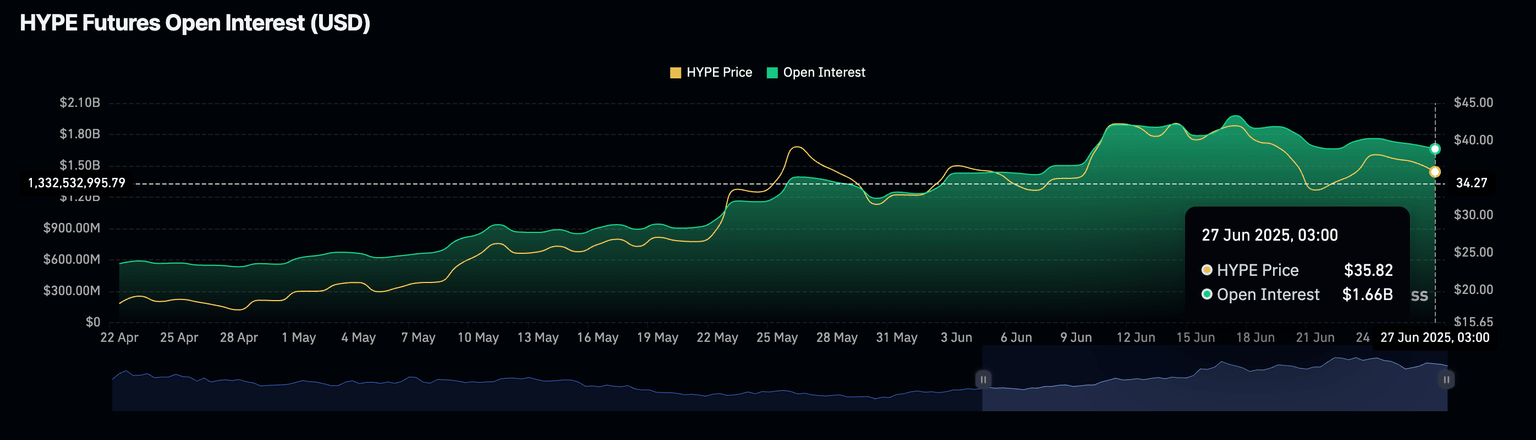Click the yellow HYPE Price legend swatch

pos(676,73)
